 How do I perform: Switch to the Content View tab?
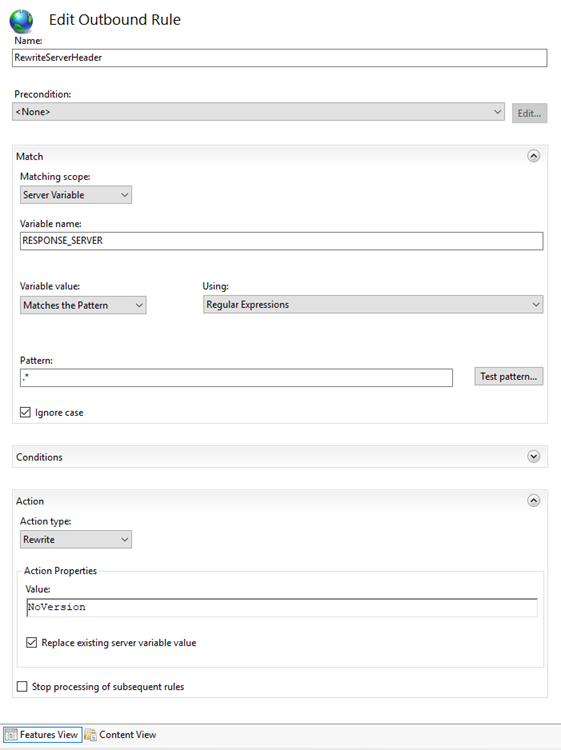[x=120, y=735]
